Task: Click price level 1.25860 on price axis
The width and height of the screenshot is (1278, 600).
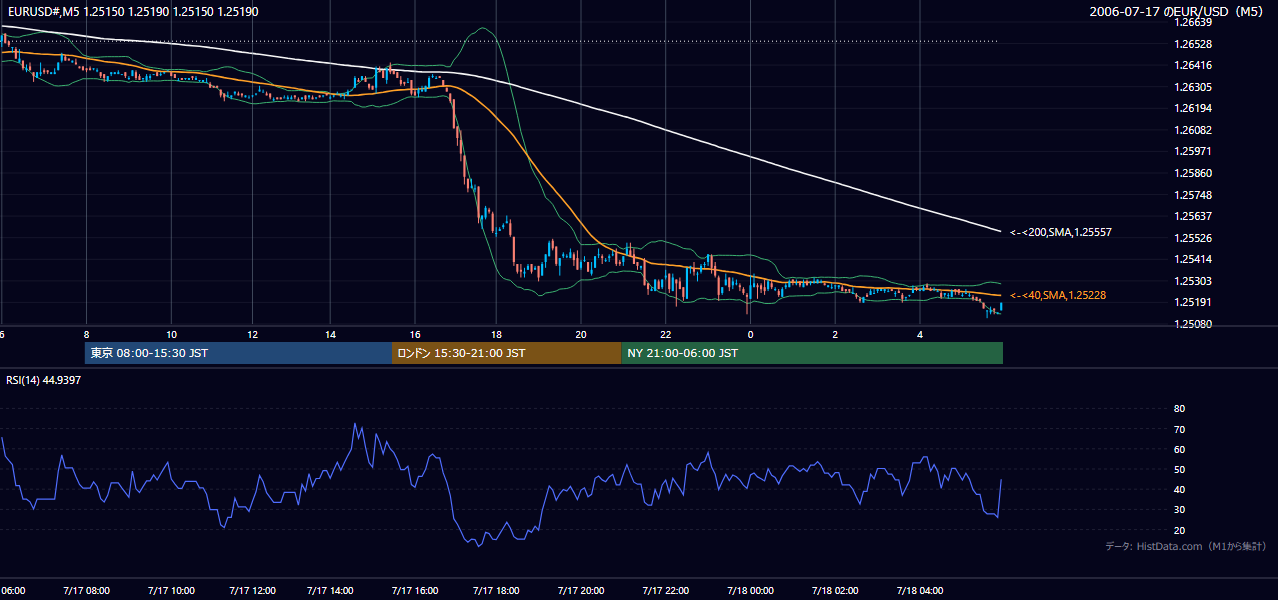Action: point(1194,173)
